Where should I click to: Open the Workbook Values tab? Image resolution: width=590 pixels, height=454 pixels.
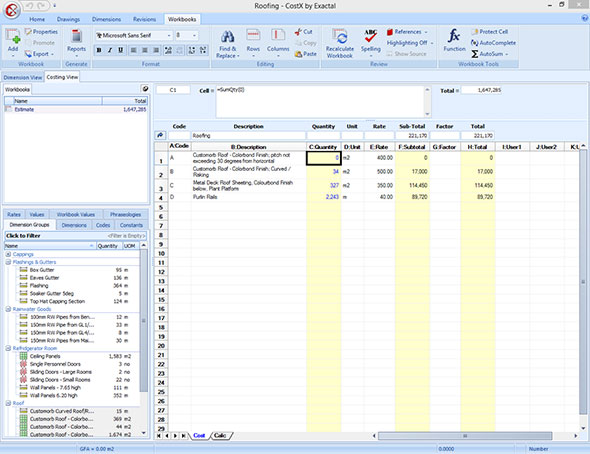[x=76, y=214]
